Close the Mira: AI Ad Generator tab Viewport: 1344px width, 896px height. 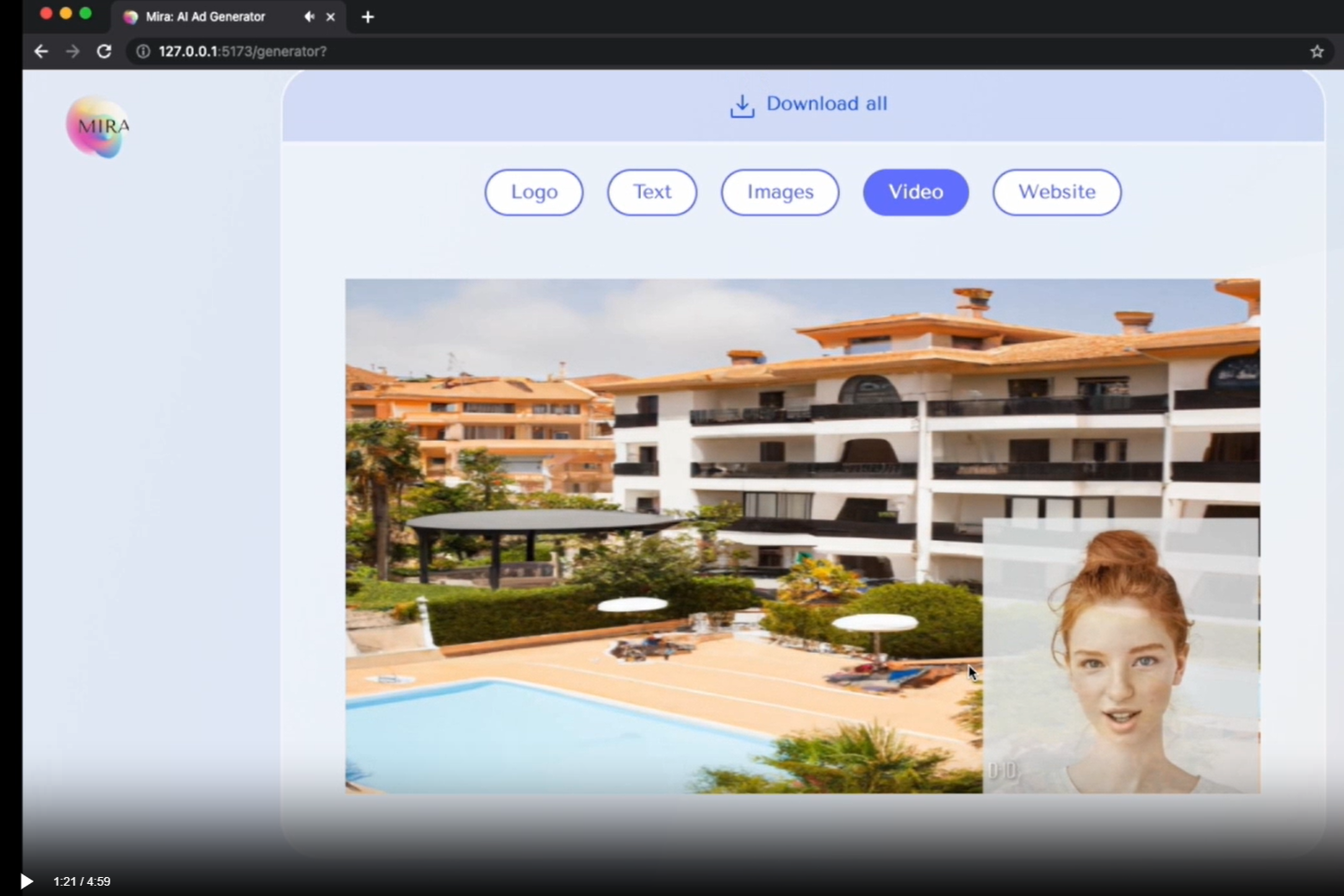pyautogui.click(x=330, y=16)
